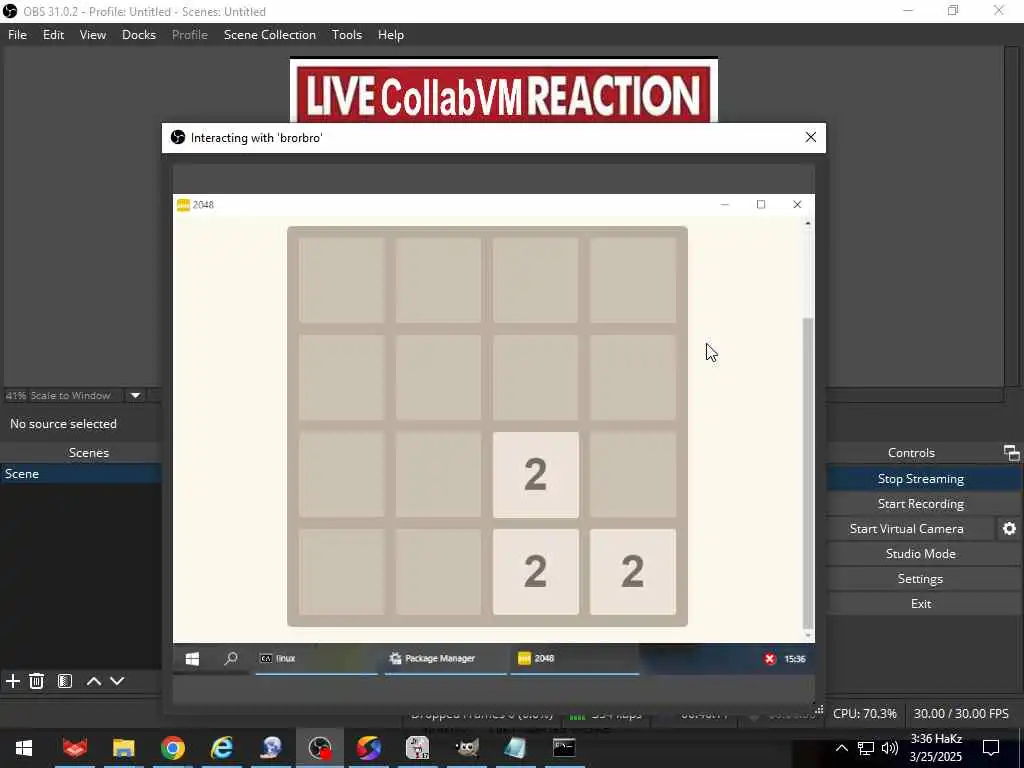Click the Exit button in Controls
The width and height of the screenshot is (1024, 768).
(x=920, y=603)
